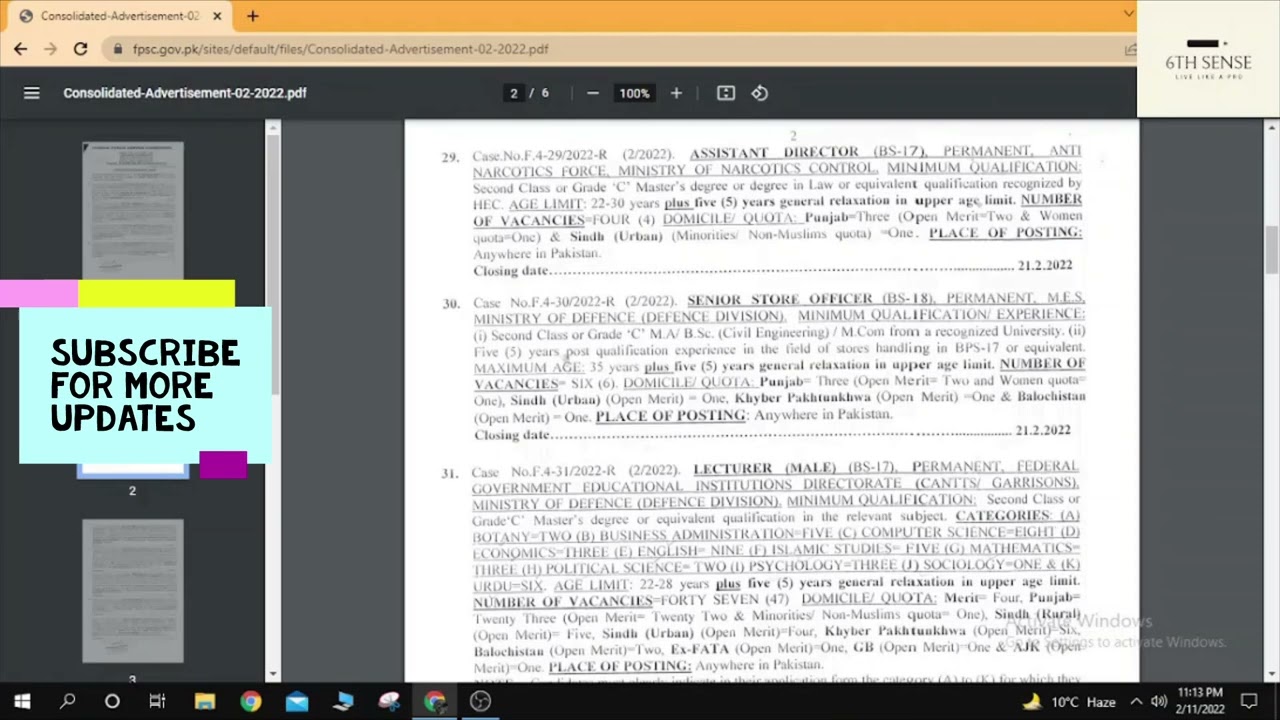Open Windows taskbar search
The image size is (1280, 720).
(67, 701)
